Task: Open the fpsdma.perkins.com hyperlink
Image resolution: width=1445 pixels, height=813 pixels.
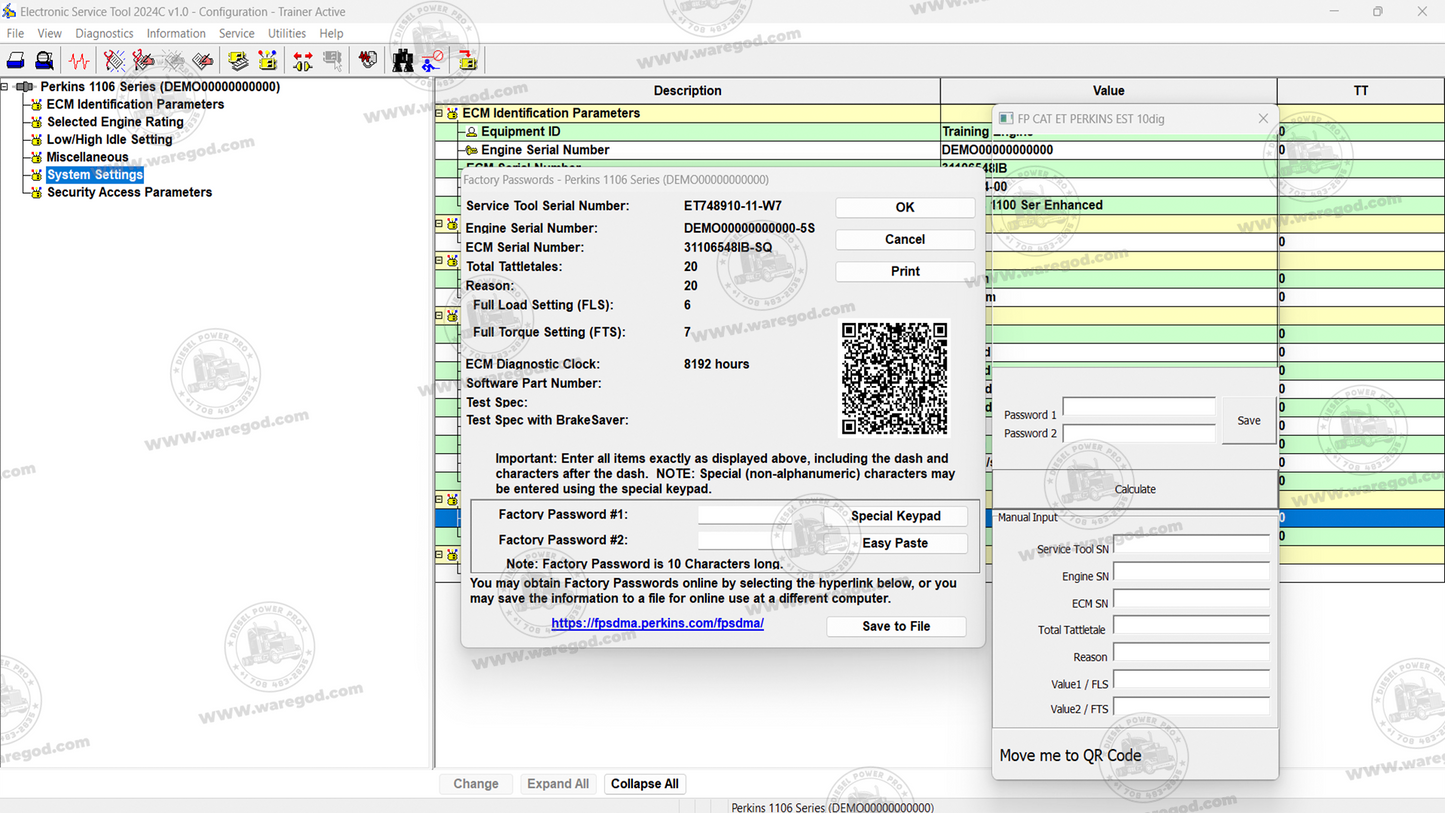Action: click(x=657, y=623)
